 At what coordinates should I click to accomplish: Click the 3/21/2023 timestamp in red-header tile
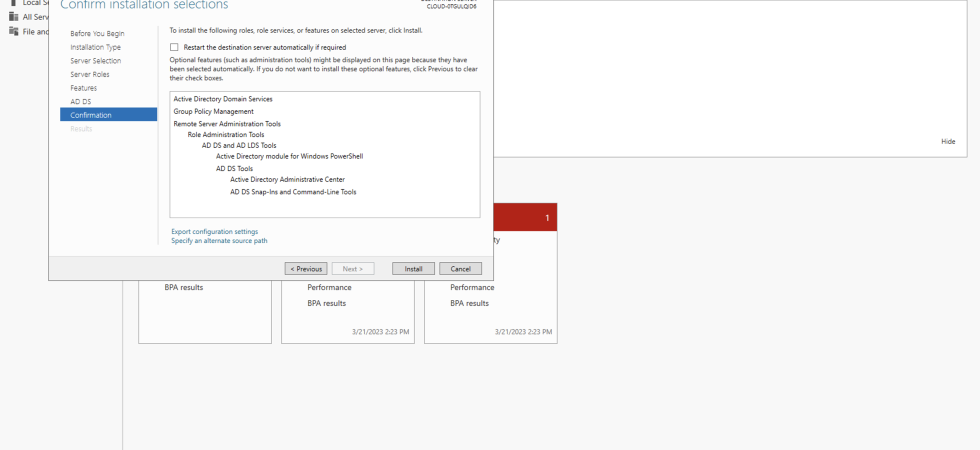pos(523,332)
